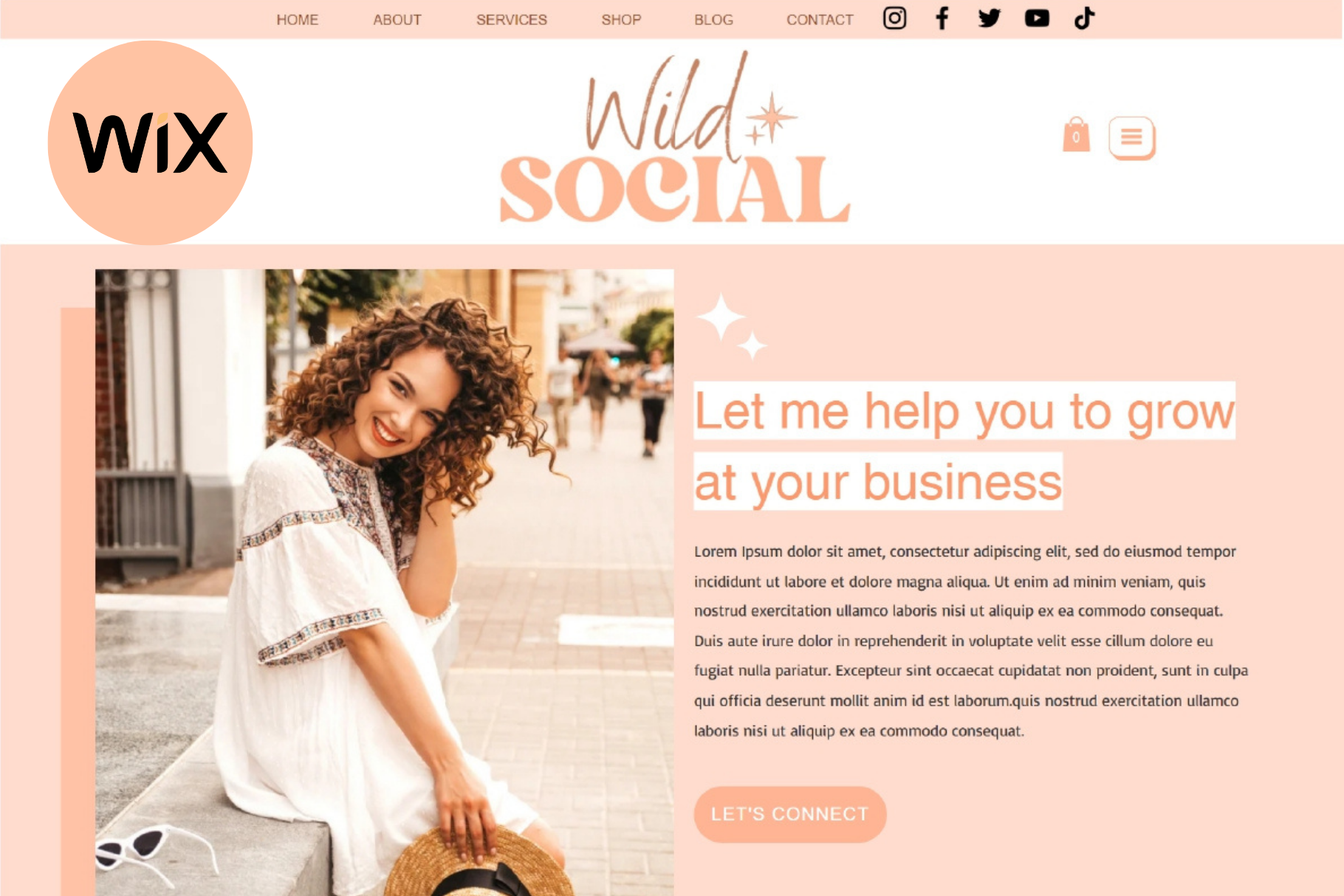The image size is (1344, 896).
Task: Click the Wild Social logo
Action: coord(675,138)
